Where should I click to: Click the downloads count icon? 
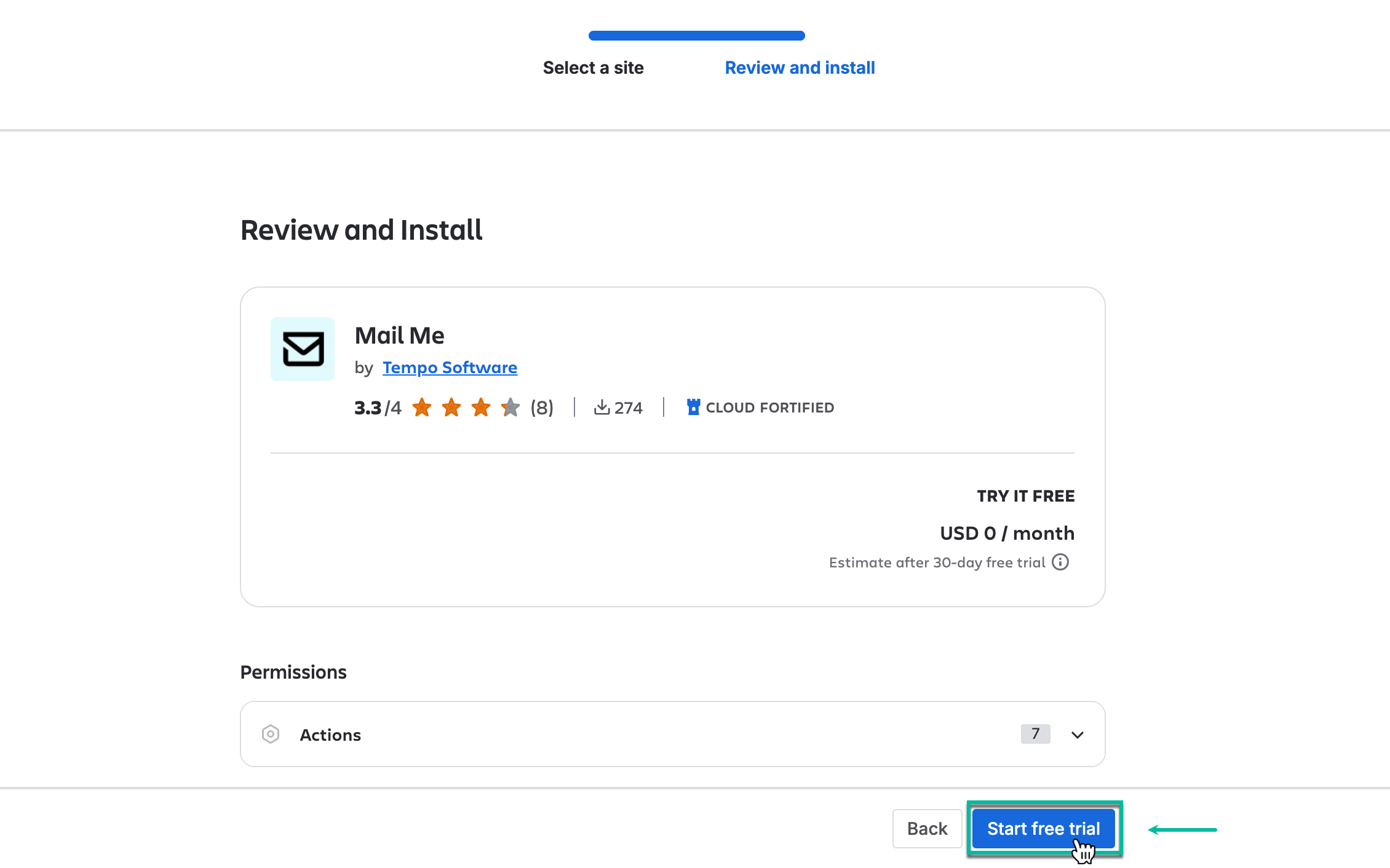(602, 407)
